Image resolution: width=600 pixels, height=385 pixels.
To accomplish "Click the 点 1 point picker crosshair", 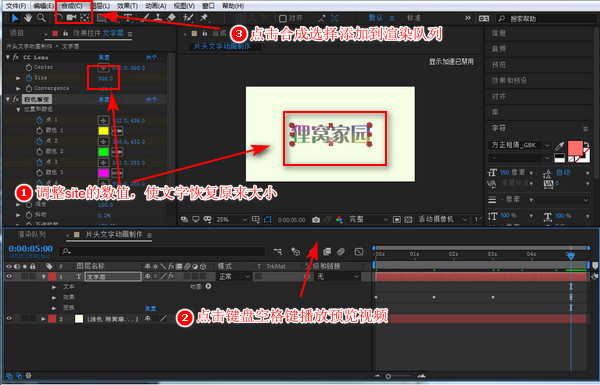I will [103, 120].
